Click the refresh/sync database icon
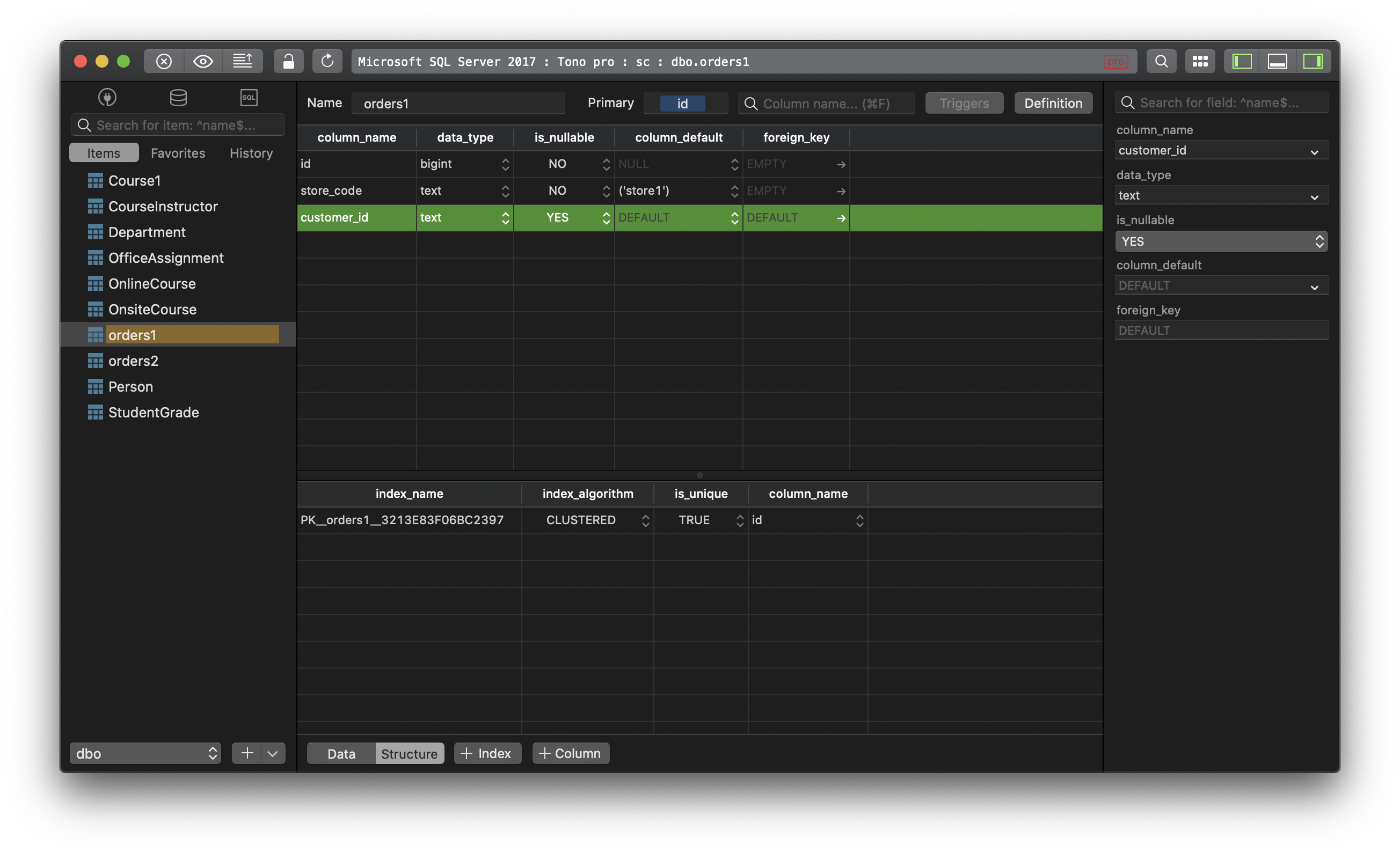The height and width of the screenshot is (852, 1400). pyautogui.click(x=326, y=61)
